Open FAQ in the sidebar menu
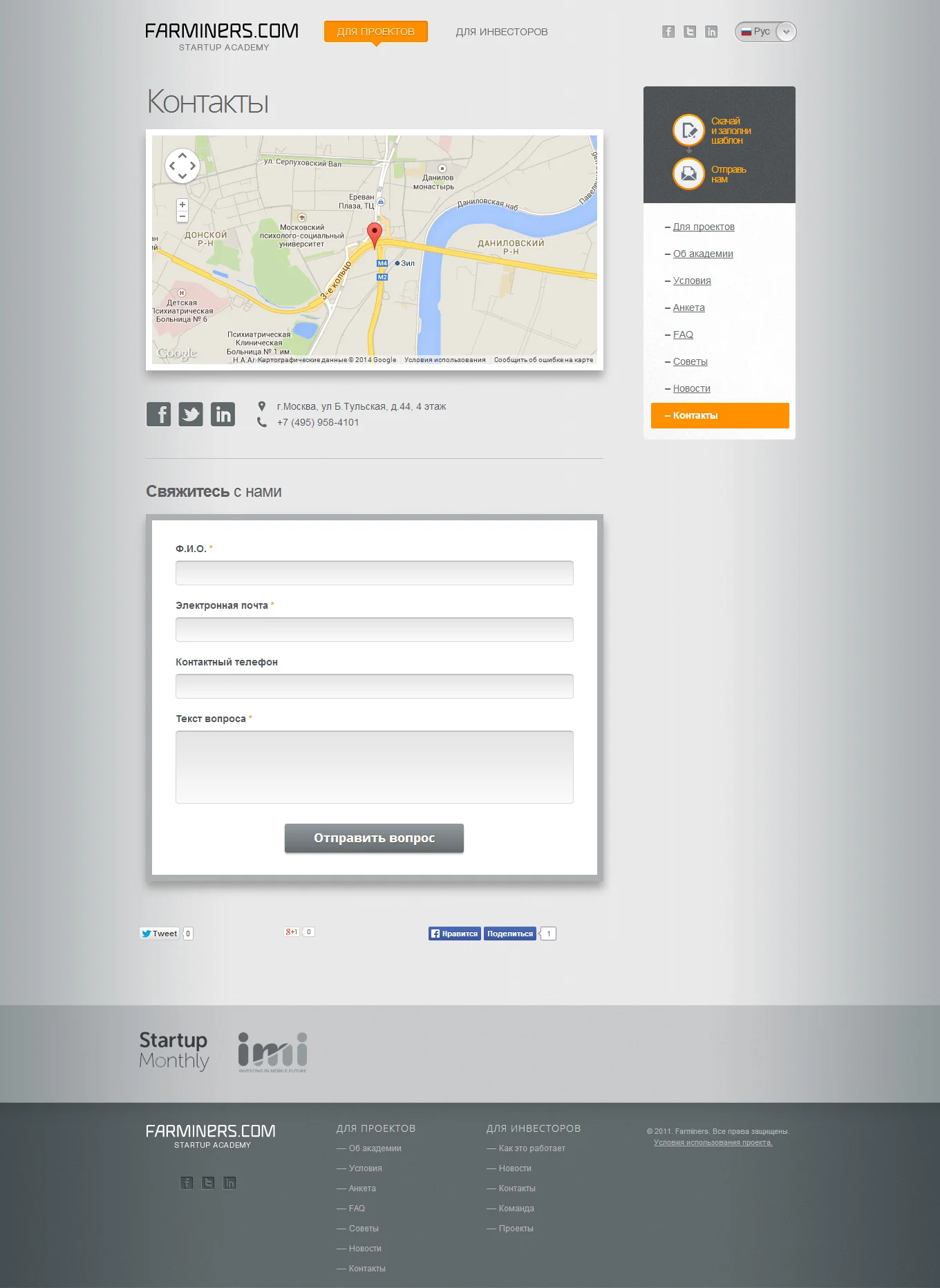This screenshot has width=940, height=1288. (x=683, y=334)
